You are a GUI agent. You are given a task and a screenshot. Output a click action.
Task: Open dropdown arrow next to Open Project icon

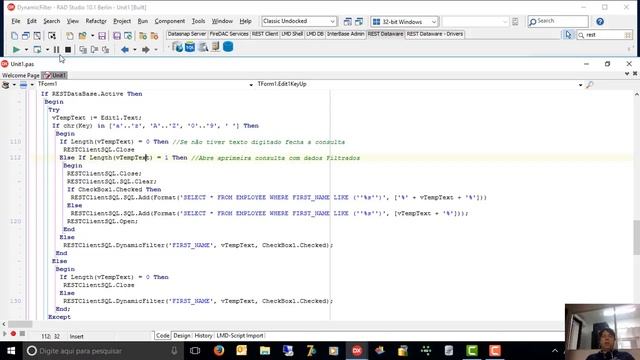point(92,36)
